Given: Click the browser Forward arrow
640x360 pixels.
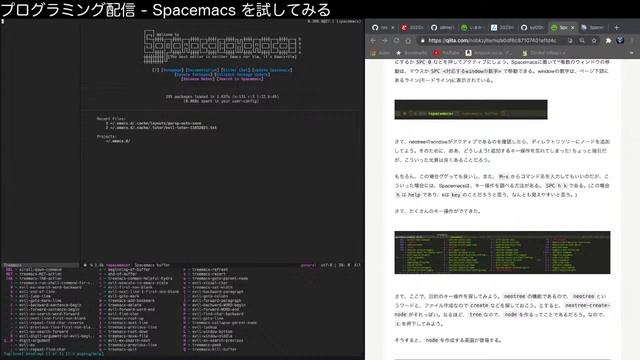Looking at the screenshot, I should point(384,41).
